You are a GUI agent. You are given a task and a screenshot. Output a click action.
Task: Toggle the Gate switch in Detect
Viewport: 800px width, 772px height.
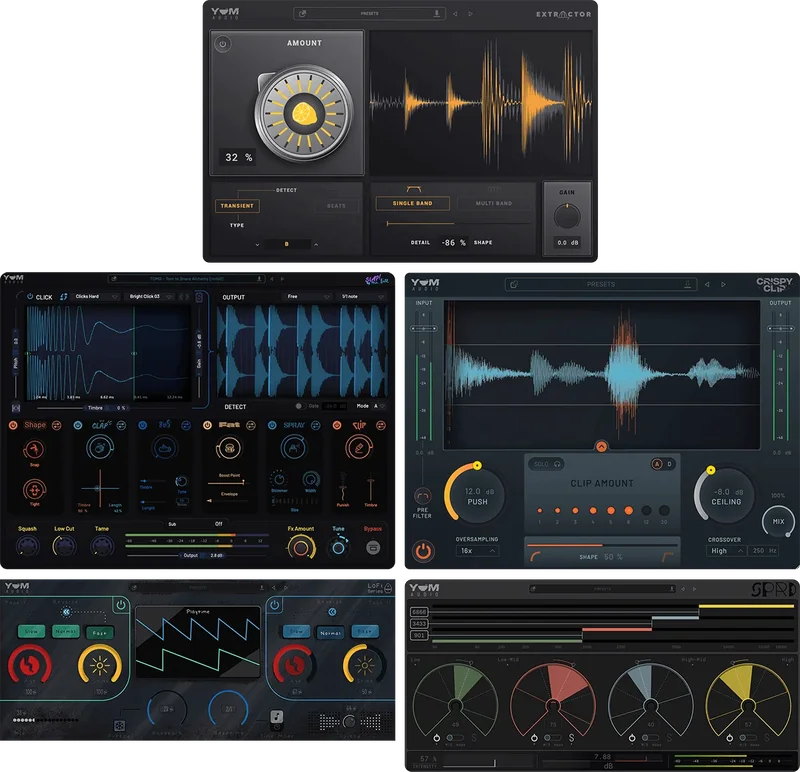click(299, 406)
